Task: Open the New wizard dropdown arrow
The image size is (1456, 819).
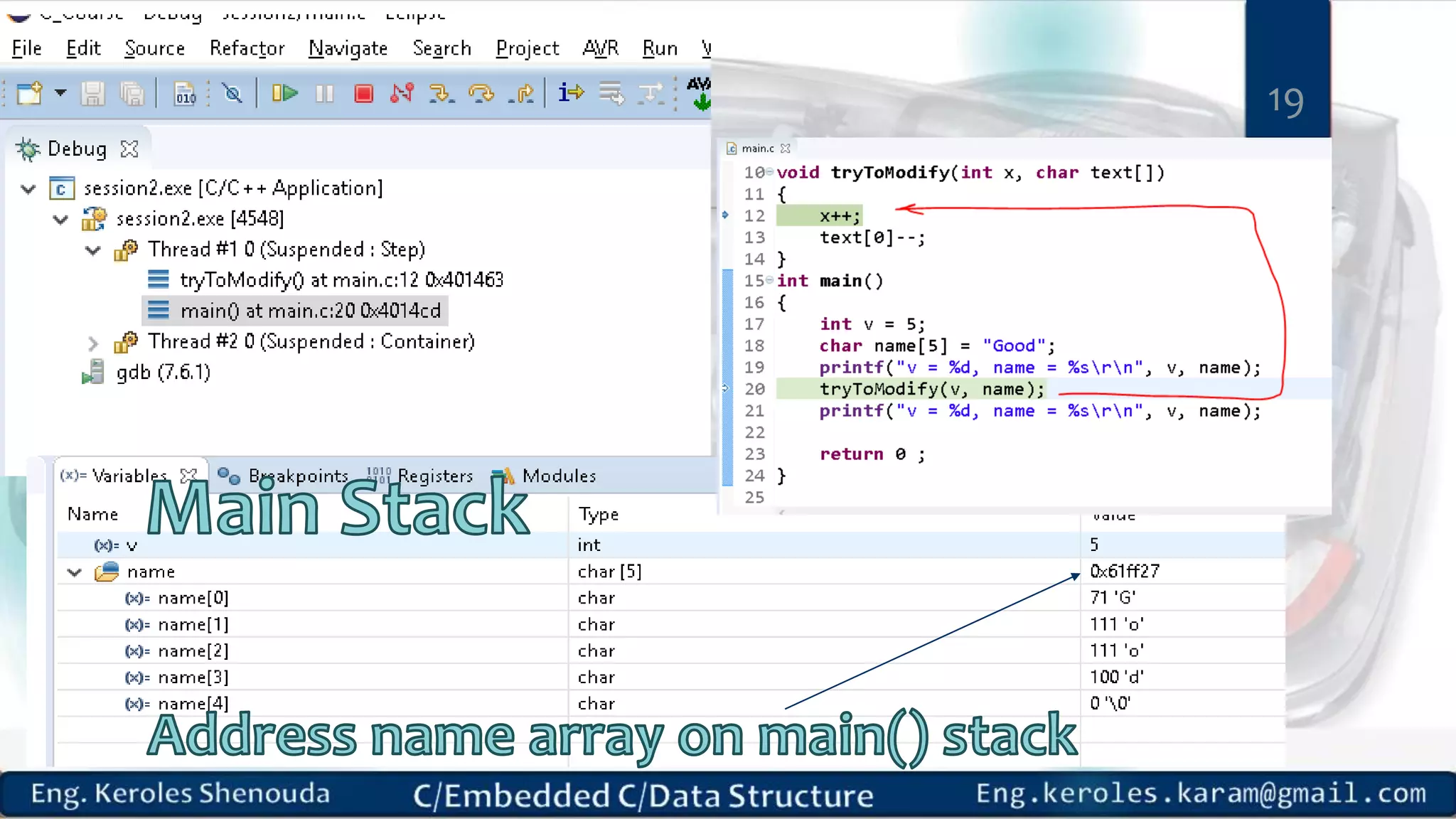Action: [61, 93]
